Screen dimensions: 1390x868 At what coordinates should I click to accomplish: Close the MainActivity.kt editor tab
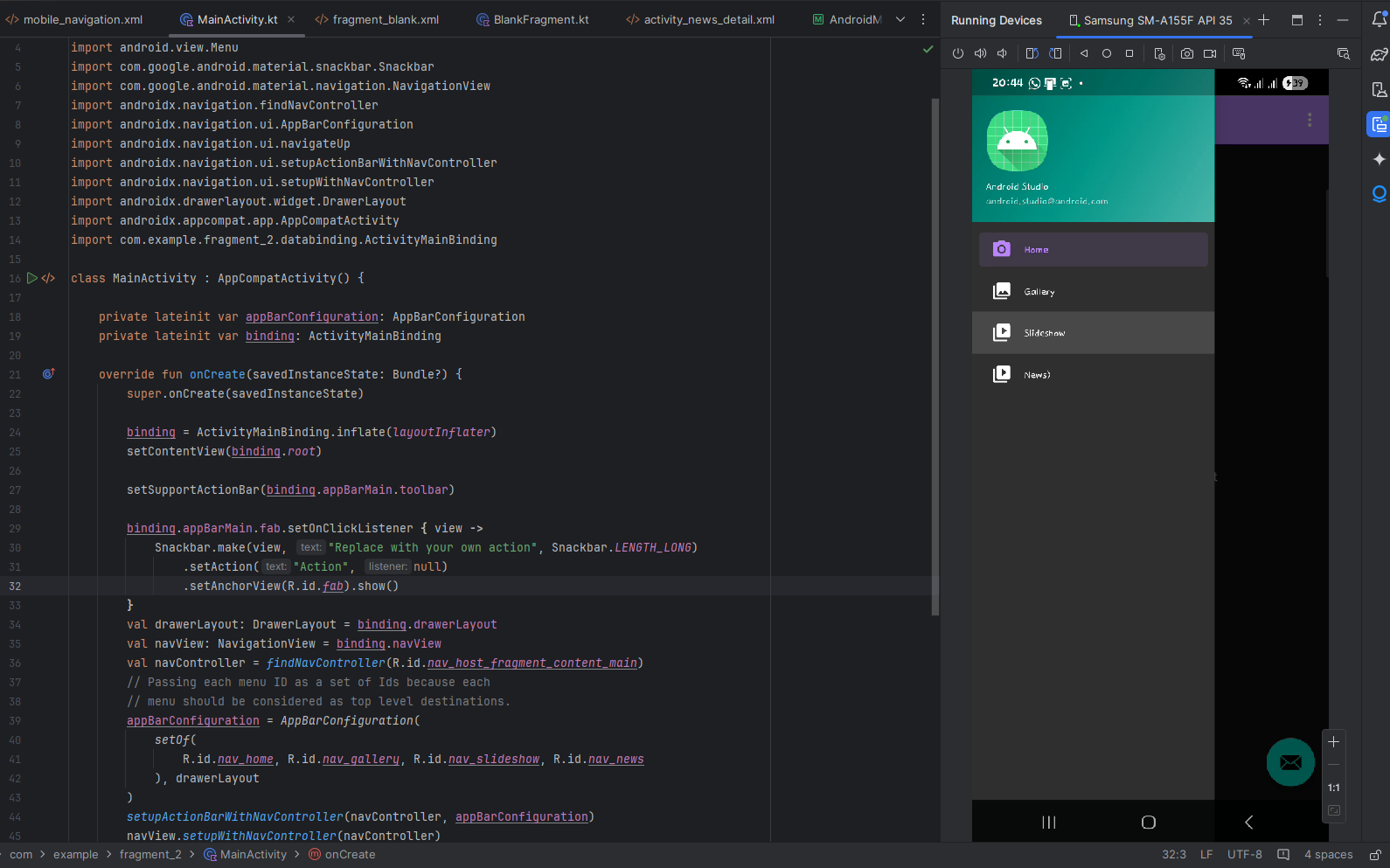pos(291,19)
